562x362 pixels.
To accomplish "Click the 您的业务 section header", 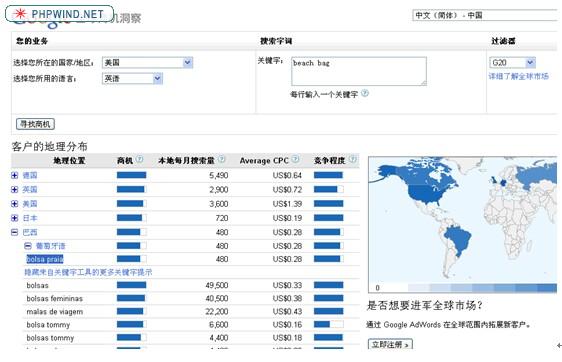I will click(x=32, y=41).
